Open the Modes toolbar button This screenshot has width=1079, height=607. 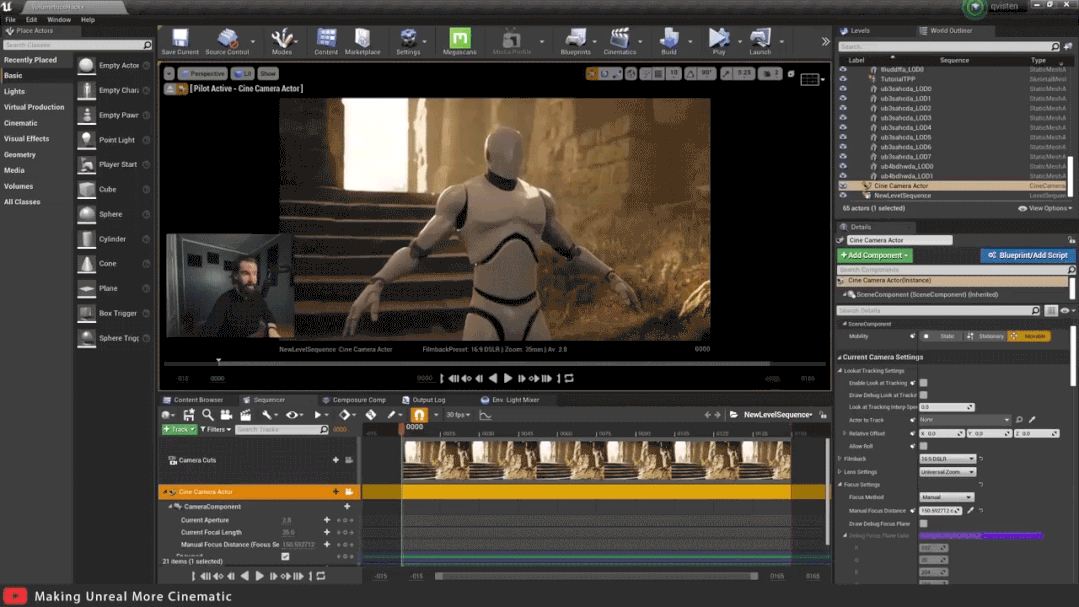click(281, 41)
